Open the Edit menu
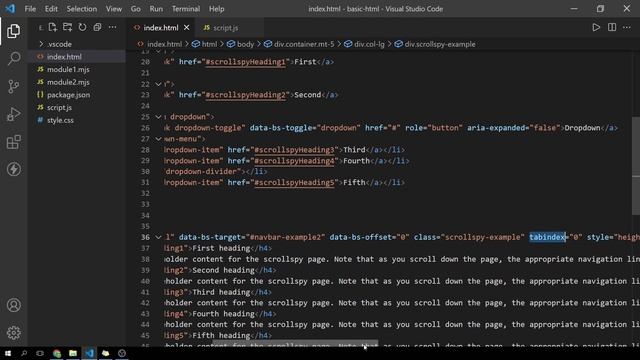Viewport: 640px width, 360px height. [51, 9]
